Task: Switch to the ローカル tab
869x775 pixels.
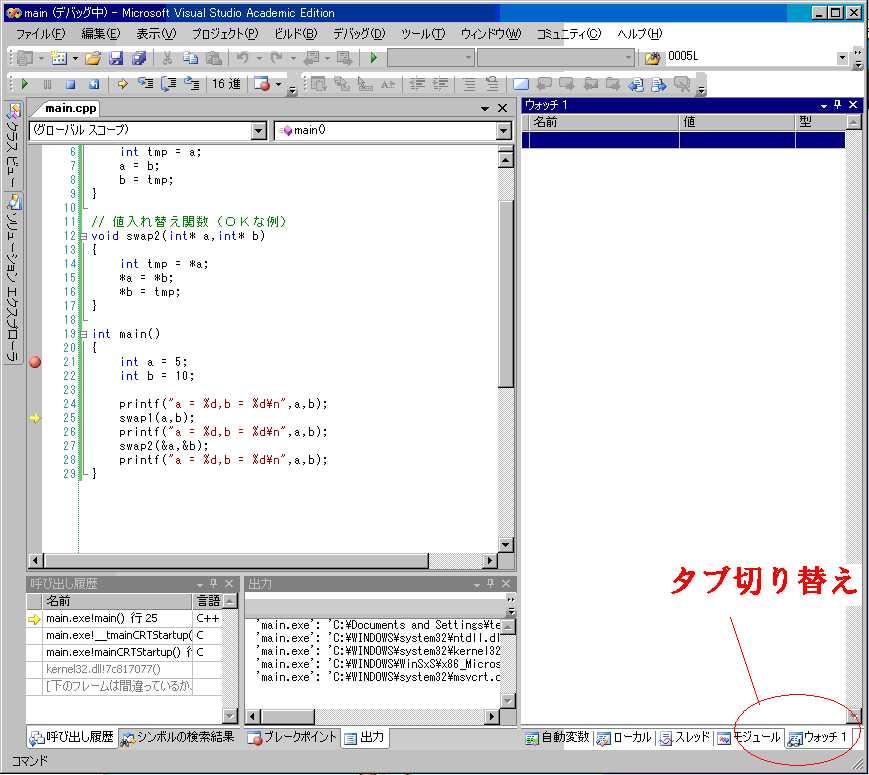Action: 624,738
